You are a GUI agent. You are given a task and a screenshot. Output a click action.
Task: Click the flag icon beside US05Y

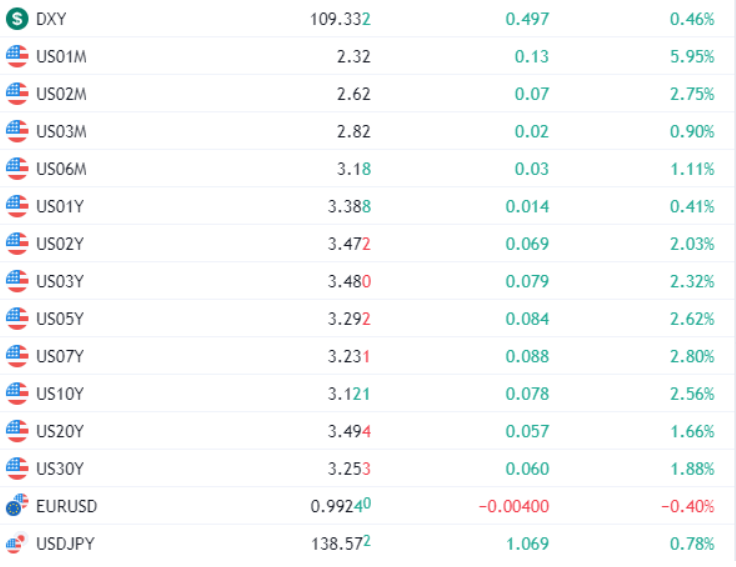pos(17,319)
